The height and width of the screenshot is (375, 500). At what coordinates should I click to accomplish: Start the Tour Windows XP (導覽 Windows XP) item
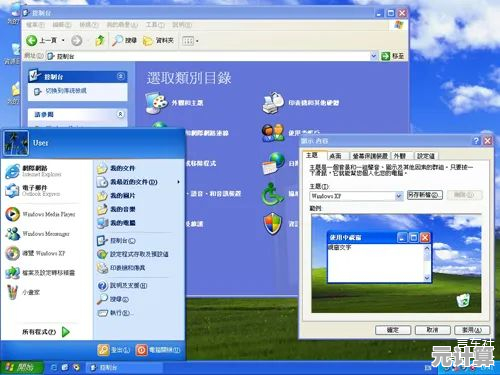click(x=35, y=253)
